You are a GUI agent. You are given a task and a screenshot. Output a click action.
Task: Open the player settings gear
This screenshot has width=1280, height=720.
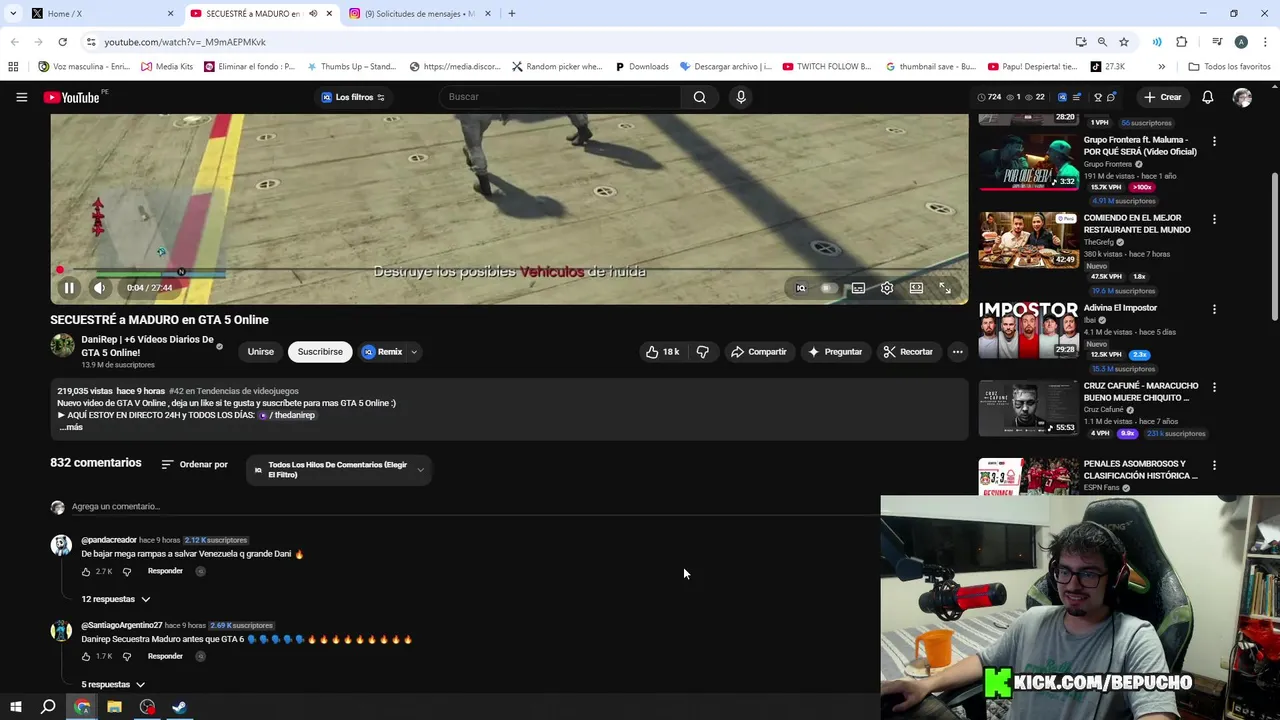[887, 288]
